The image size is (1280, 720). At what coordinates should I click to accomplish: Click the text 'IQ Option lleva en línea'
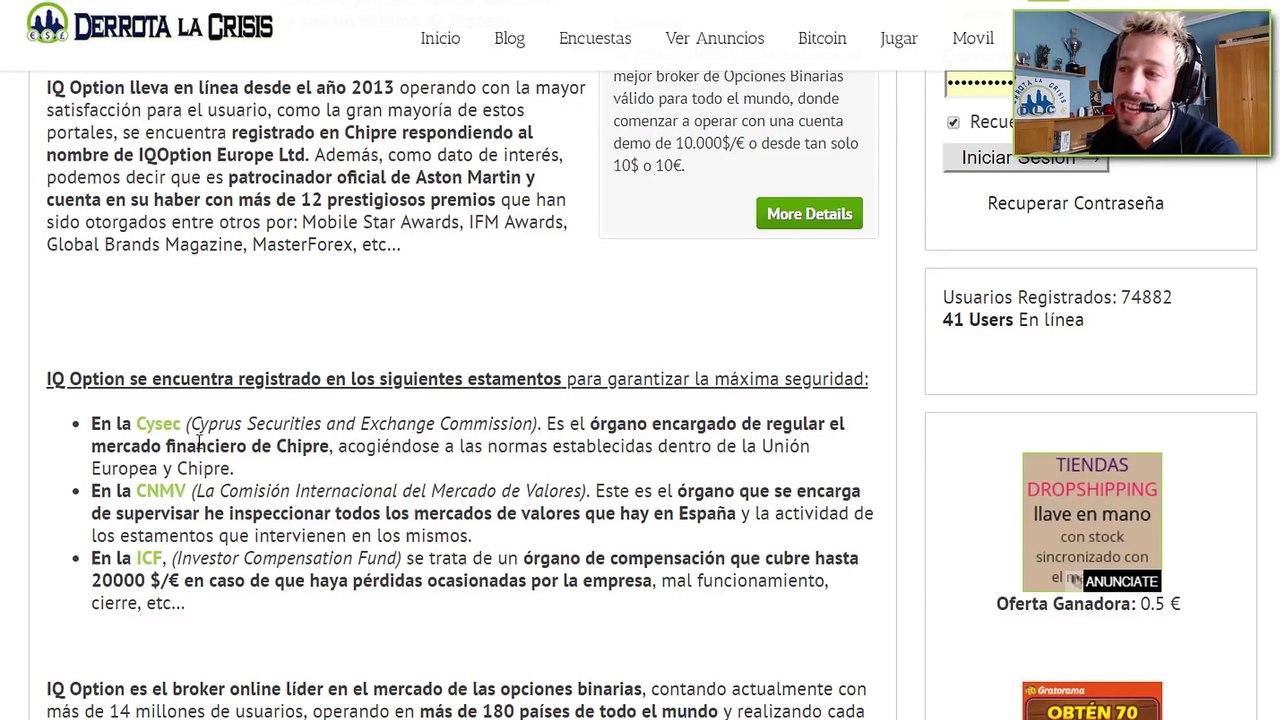click(x=142, y=88)
